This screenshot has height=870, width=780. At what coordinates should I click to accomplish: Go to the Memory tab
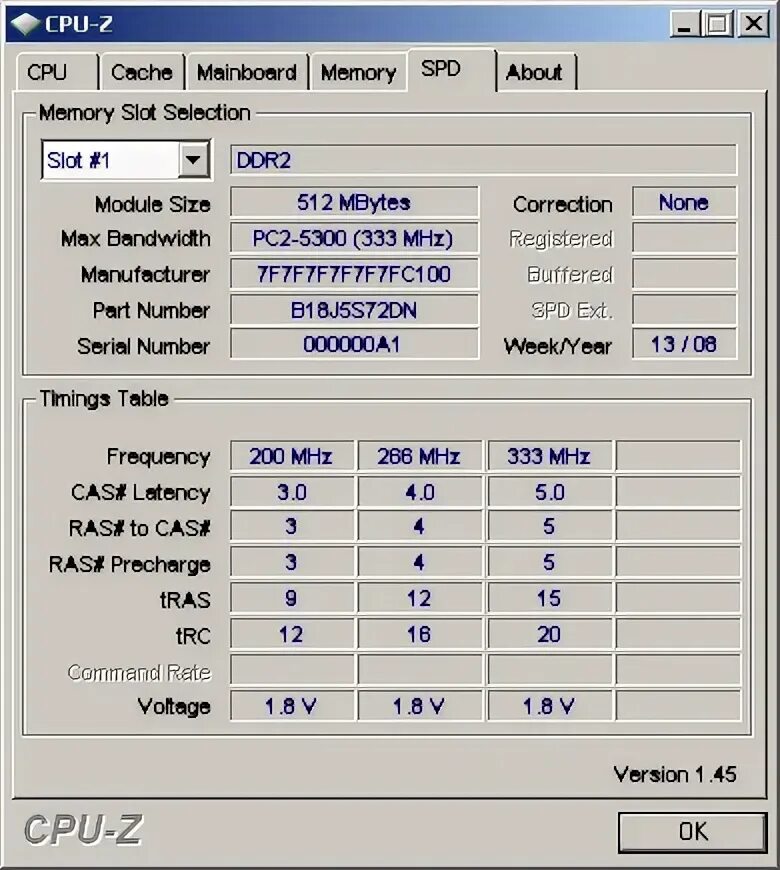pos(358,72)
